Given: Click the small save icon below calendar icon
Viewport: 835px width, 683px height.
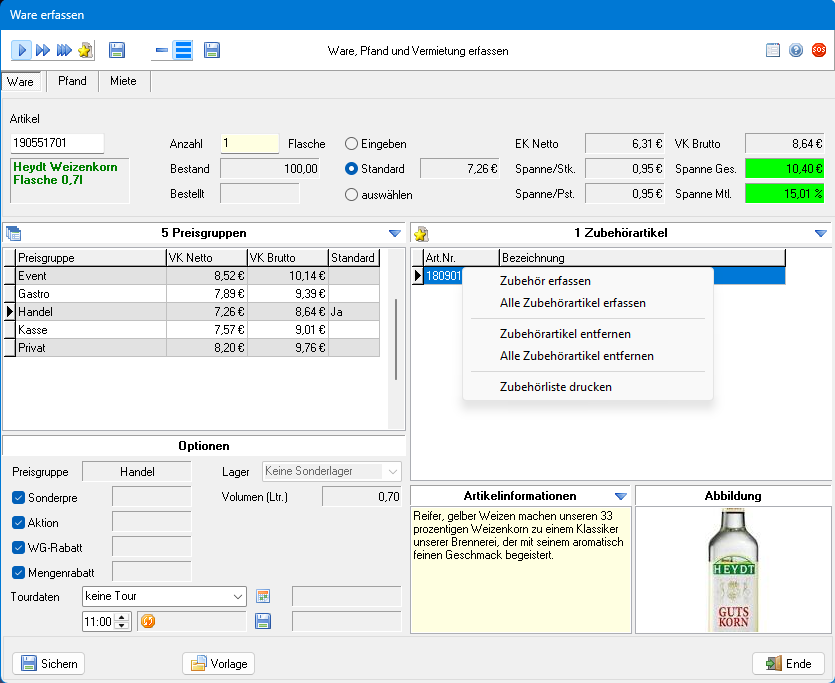Looking at the screenshot, I should (263, 621).
